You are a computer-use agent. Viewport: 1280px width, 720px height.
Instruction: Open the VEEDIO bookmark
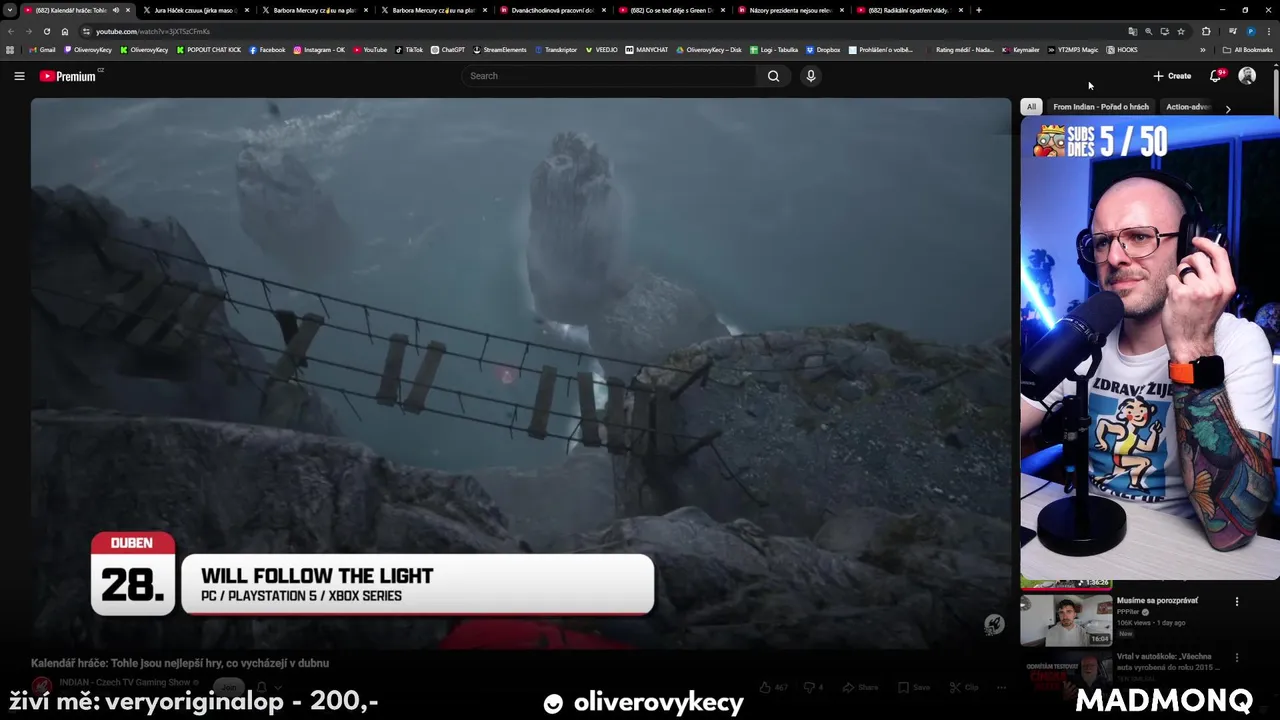tap(602, 49)
